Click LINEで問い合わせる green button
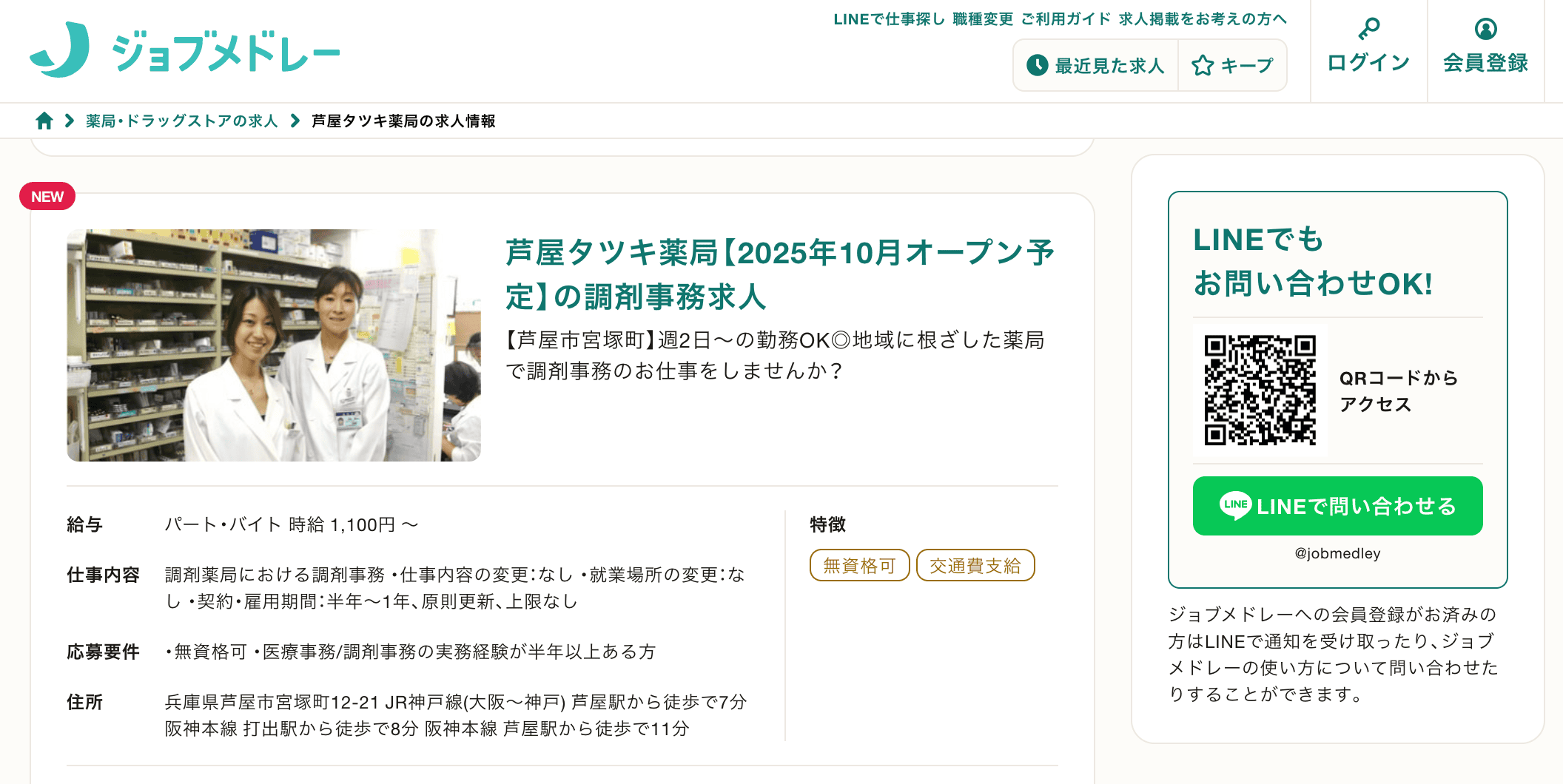This screenshot has height=784, width=1563. (x=1337, y=506)
